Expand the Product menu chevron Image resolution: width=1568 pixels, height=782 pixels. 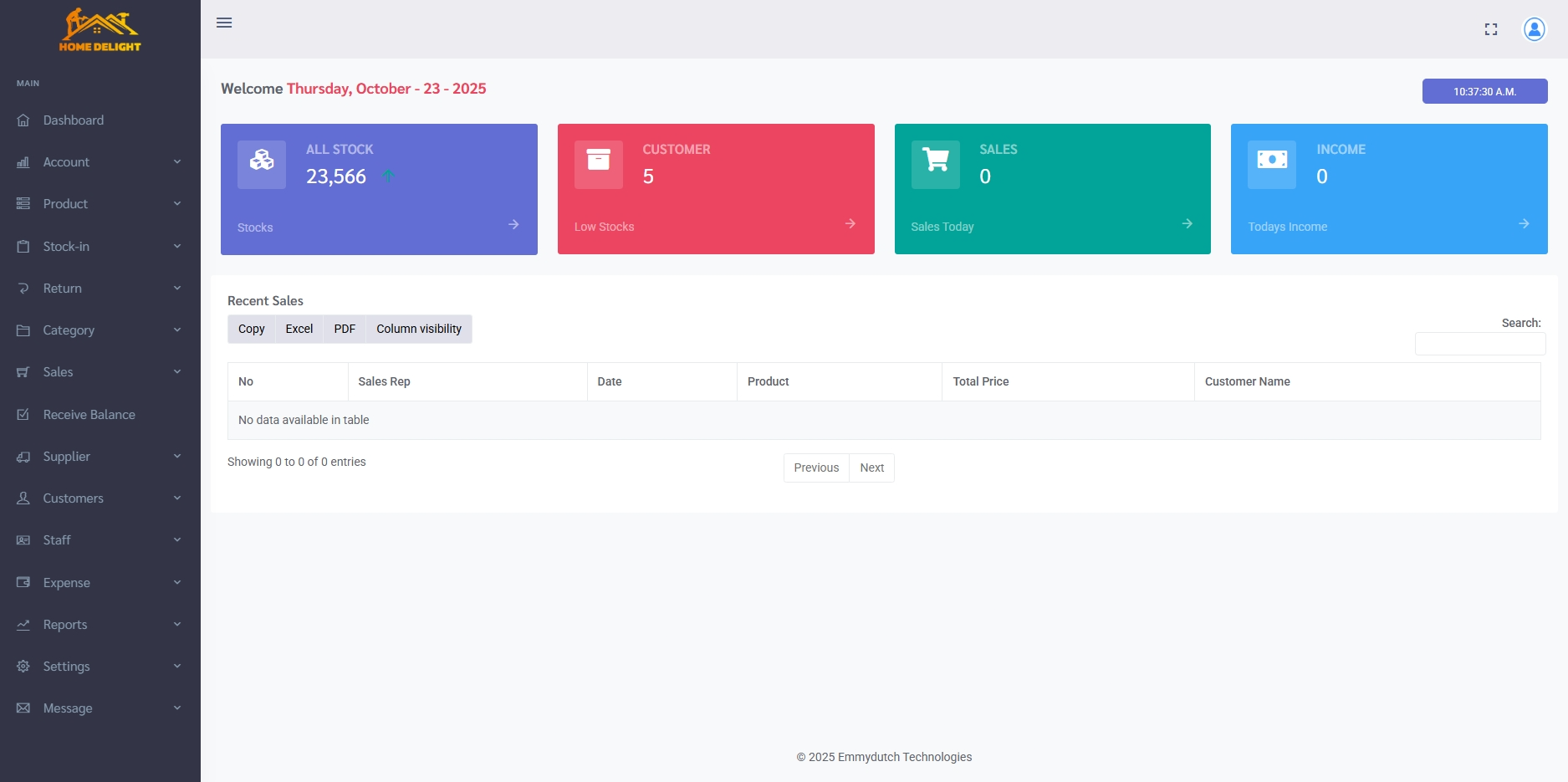click(177, 203)
